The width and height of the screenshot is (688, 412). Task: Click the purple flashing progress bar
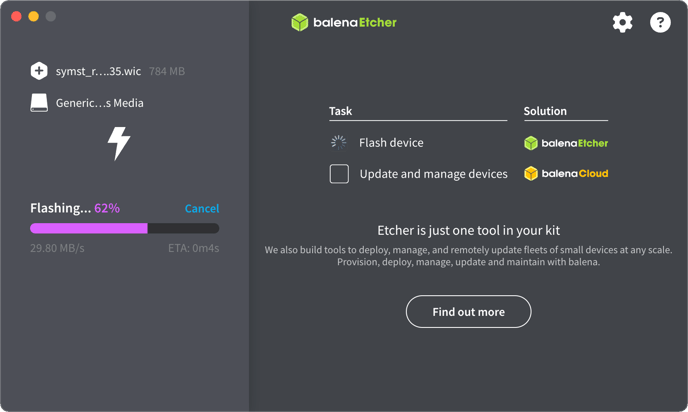coord(125,228)
